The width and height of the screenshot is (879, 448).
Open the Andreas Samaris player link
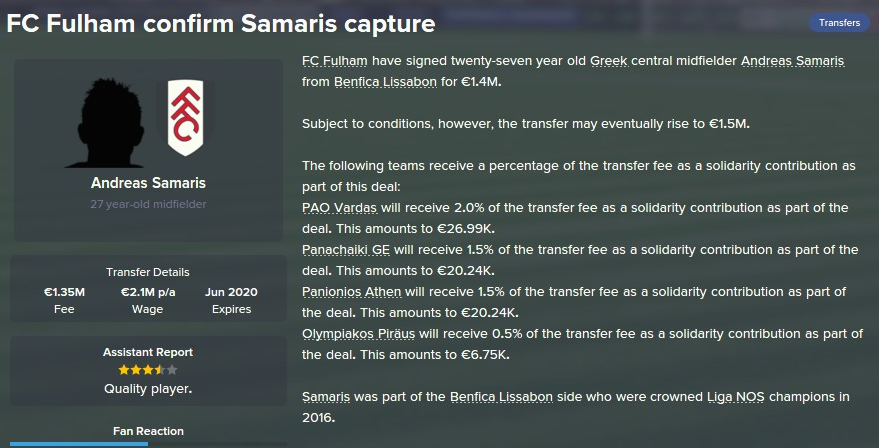[x=793, y=61]
